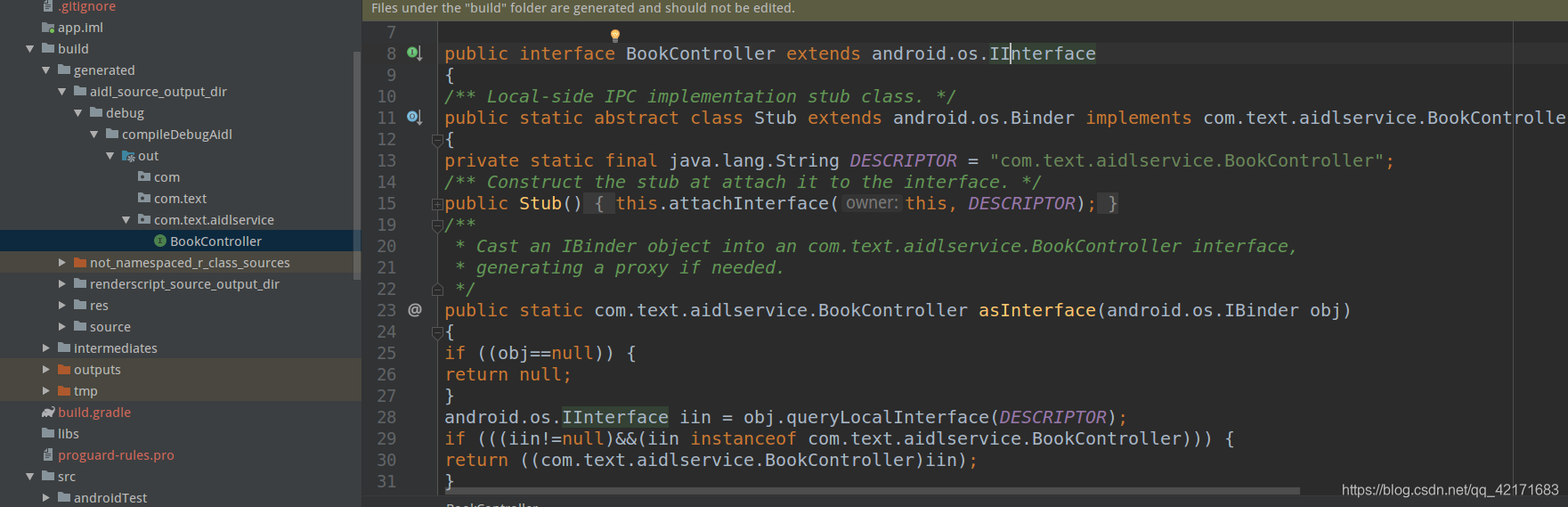Click the proguard-rules.pro file icon
The width and height of the screenshot is (1568, 507).
pos(48,455)
